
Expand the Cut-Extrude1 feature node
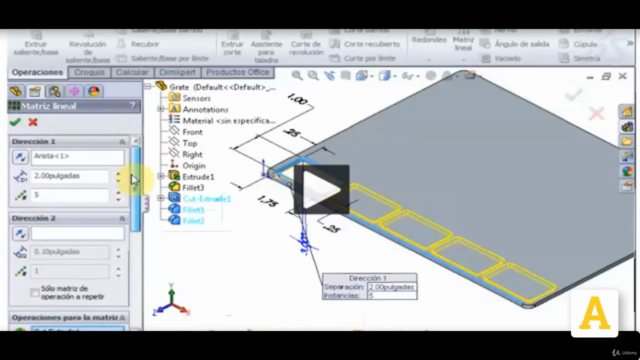pos(161,198)
